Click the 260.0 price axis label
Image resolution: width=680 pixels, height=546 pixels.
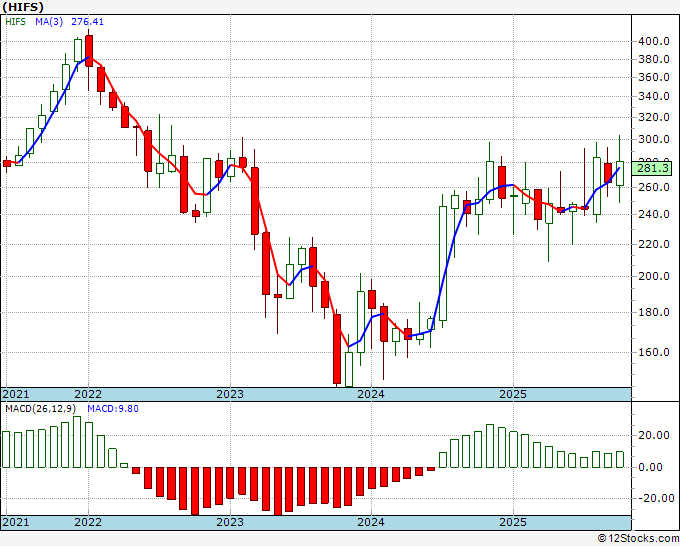pos(654,187)
